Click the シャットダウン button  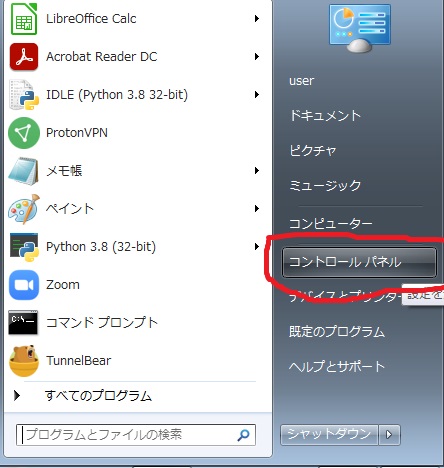coord(329,435)
